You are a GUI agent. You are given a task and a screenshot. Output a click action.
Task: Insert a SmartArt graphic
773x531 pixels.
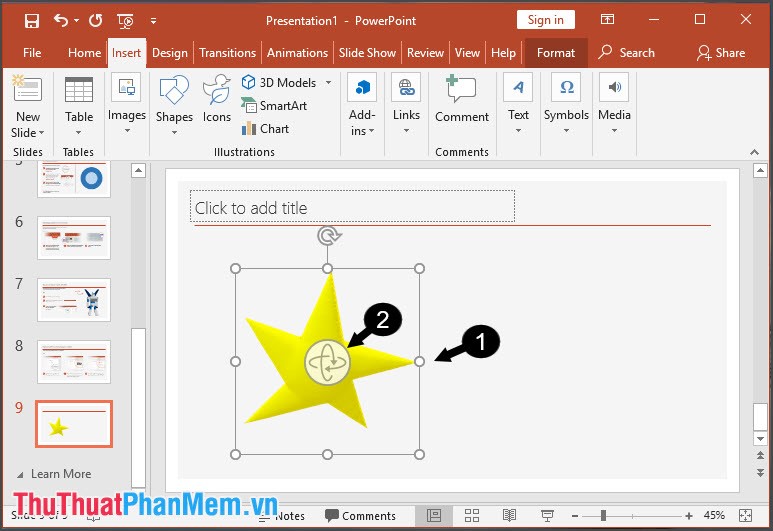[x=275, y=106]
